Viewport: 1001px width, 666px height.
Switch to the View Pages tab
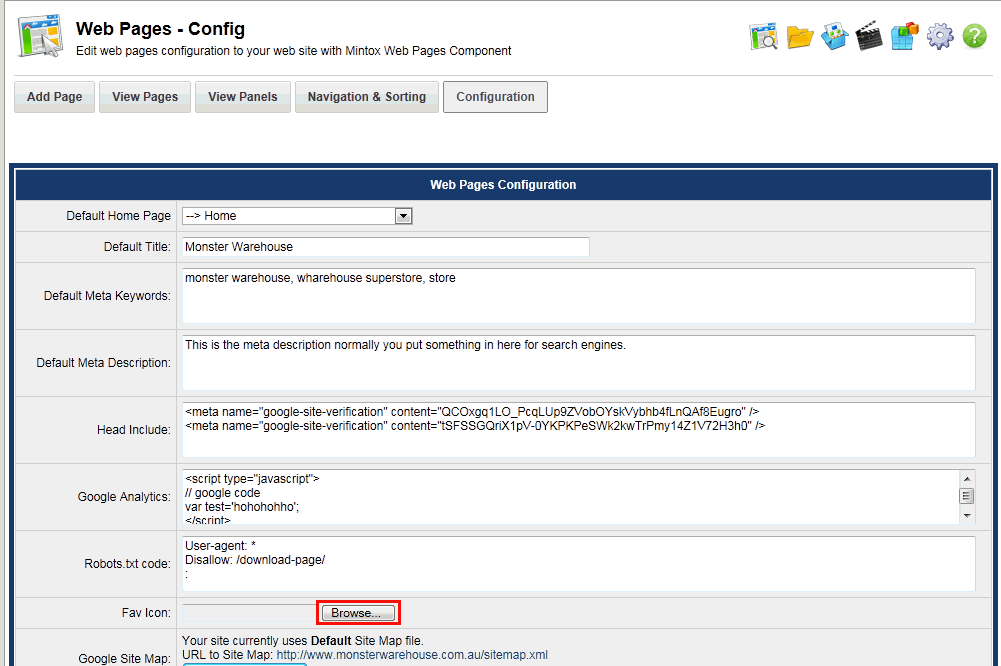(145, 97)
